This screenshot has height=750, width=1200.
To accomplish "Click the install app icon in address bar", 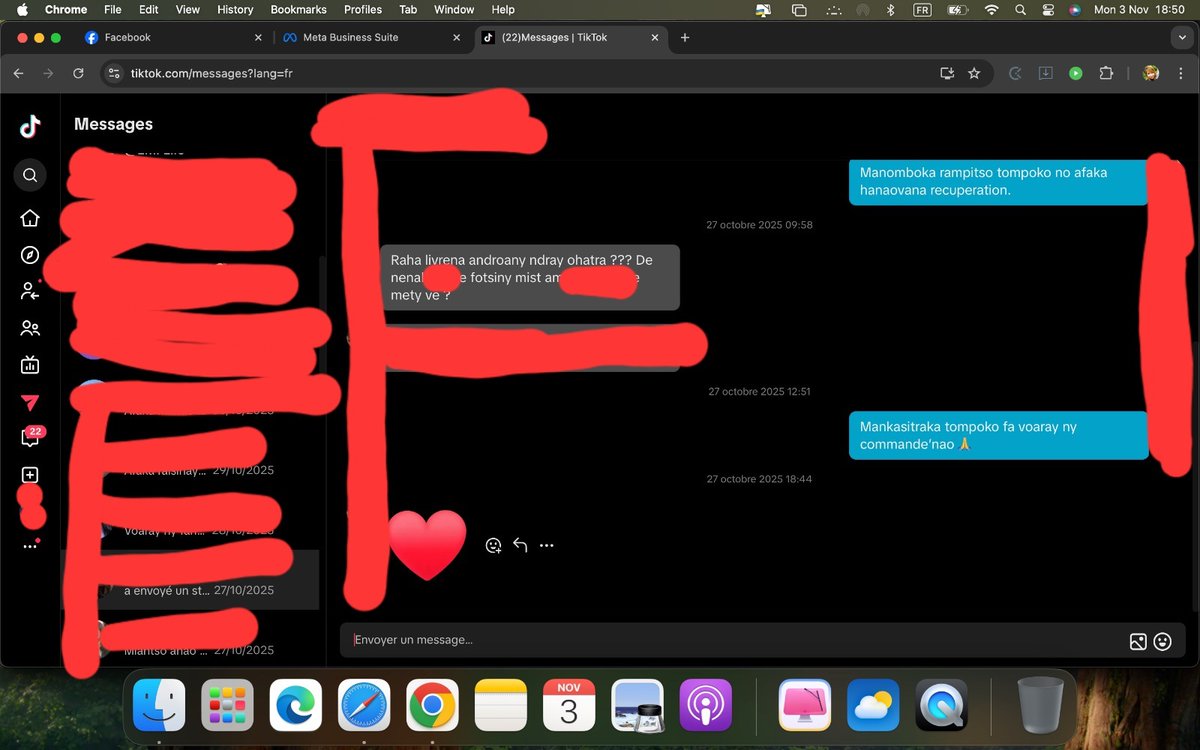I will (x=947, y=73).
